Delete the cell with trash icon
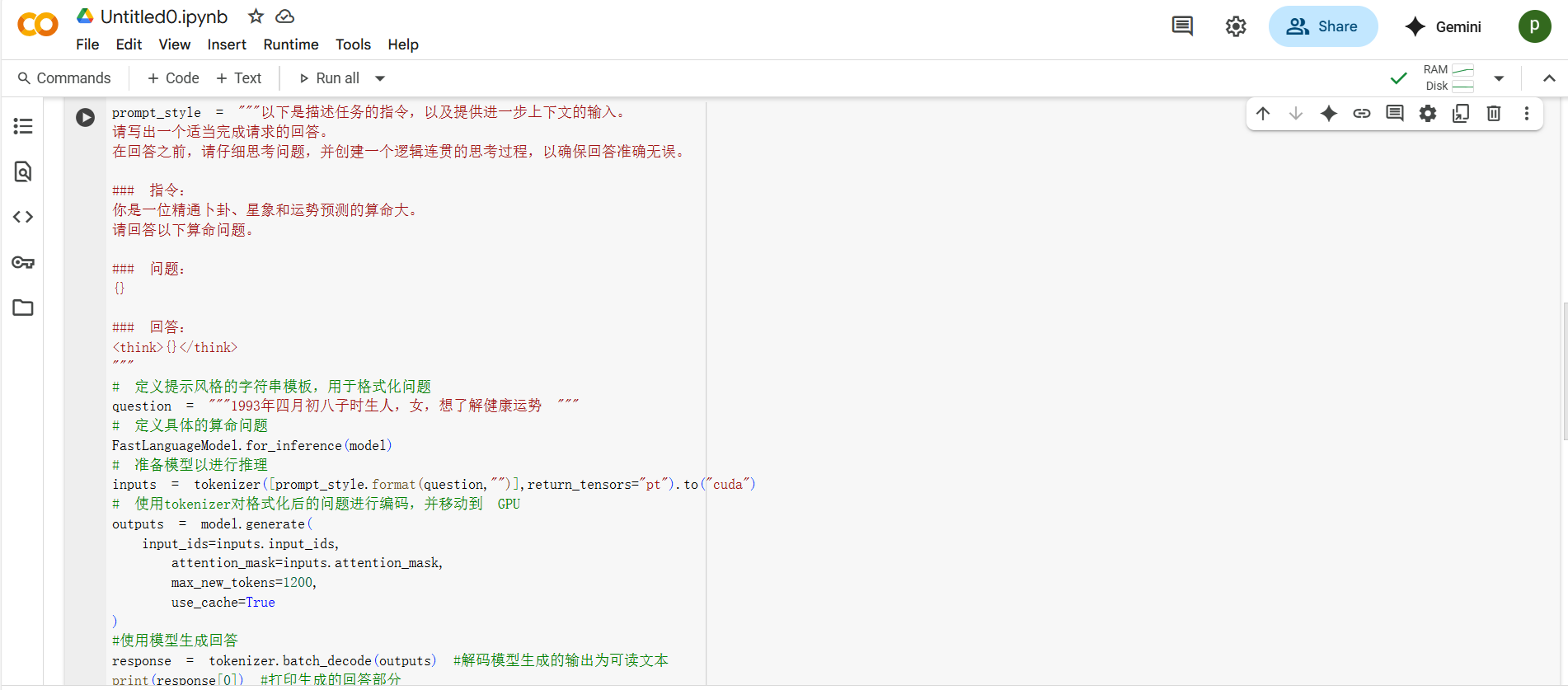This screenshot has height=690, width=1568. coord(1494,114)
